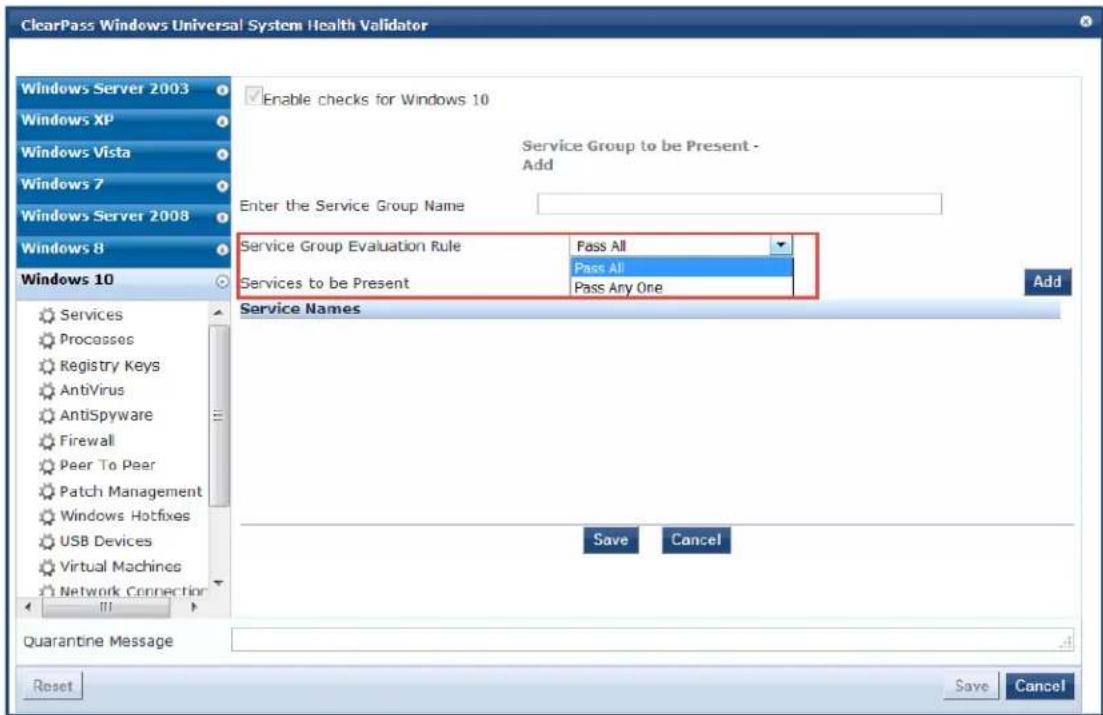Open the Windows XP tab
This screenshot has width=1103, height=715.
[x=123, y=122]
